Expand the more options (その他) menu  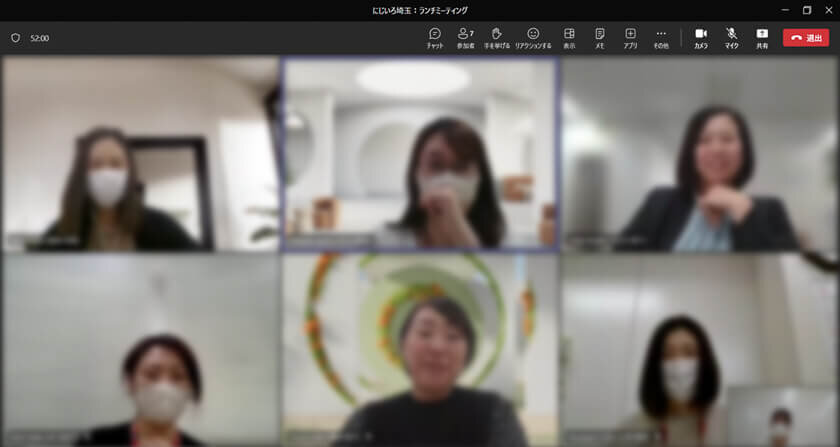(x=660, y=38)
